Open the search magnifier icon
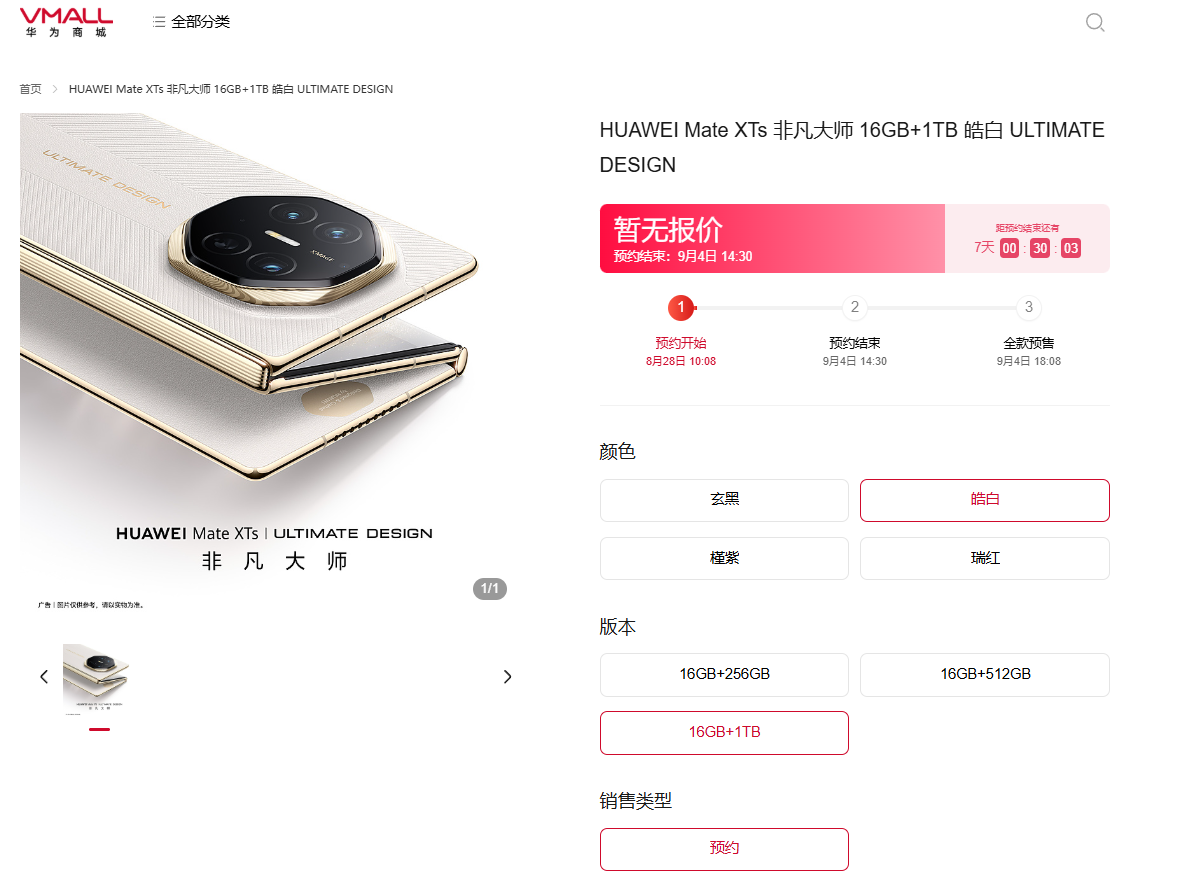 click(x=1095, y=22)
